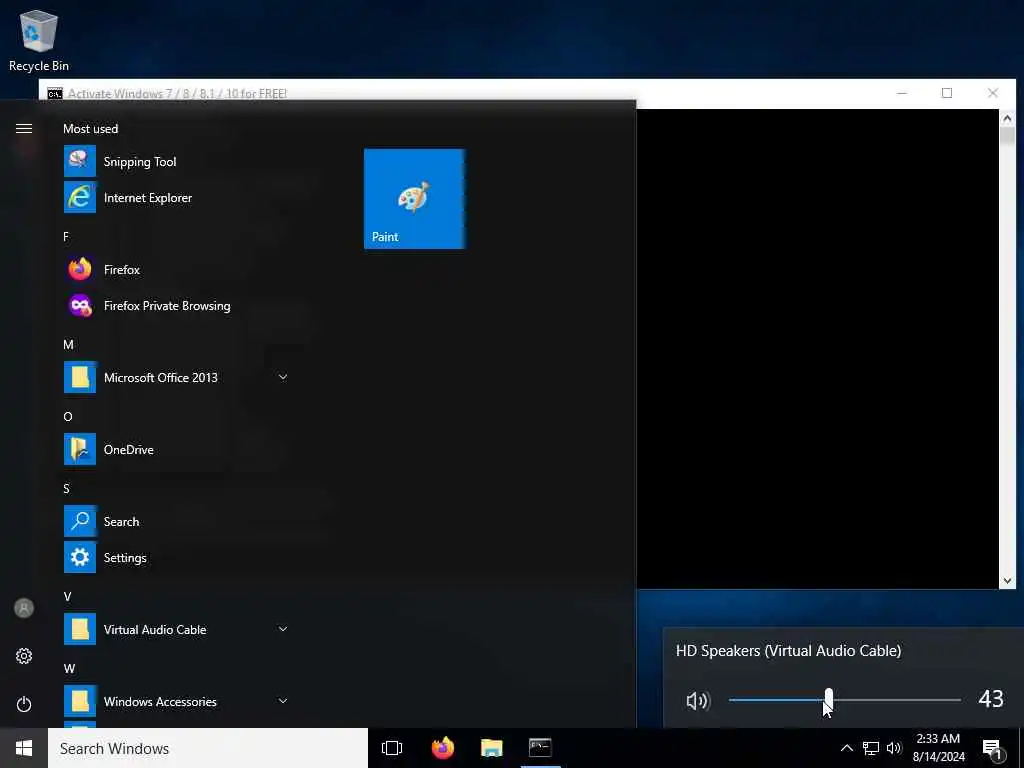1024x768 pixels.
Task: Open the Search app entry
Action: tap(176, 522)
